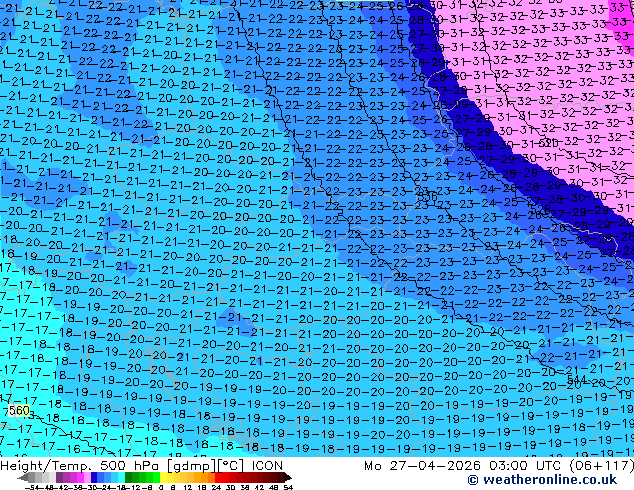Click the ICON model name label
The height and width of the screenshot is (490, 634).
267,466
